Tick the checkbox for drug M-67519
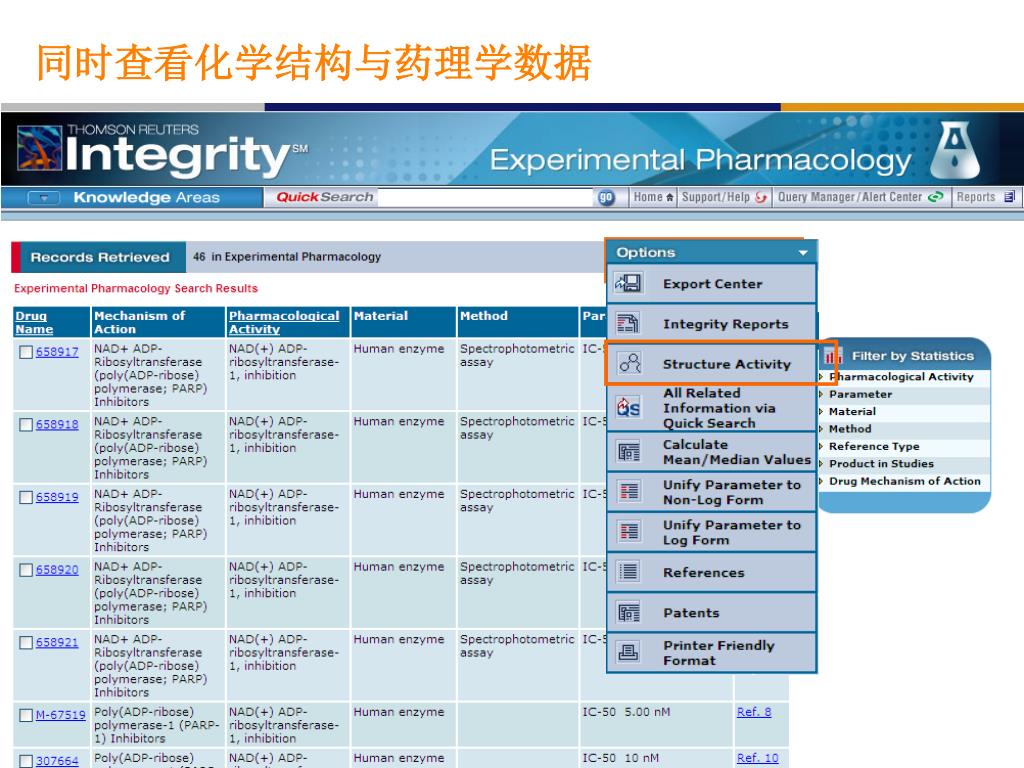Screen dimensions: 1024x768 point(25,716)
